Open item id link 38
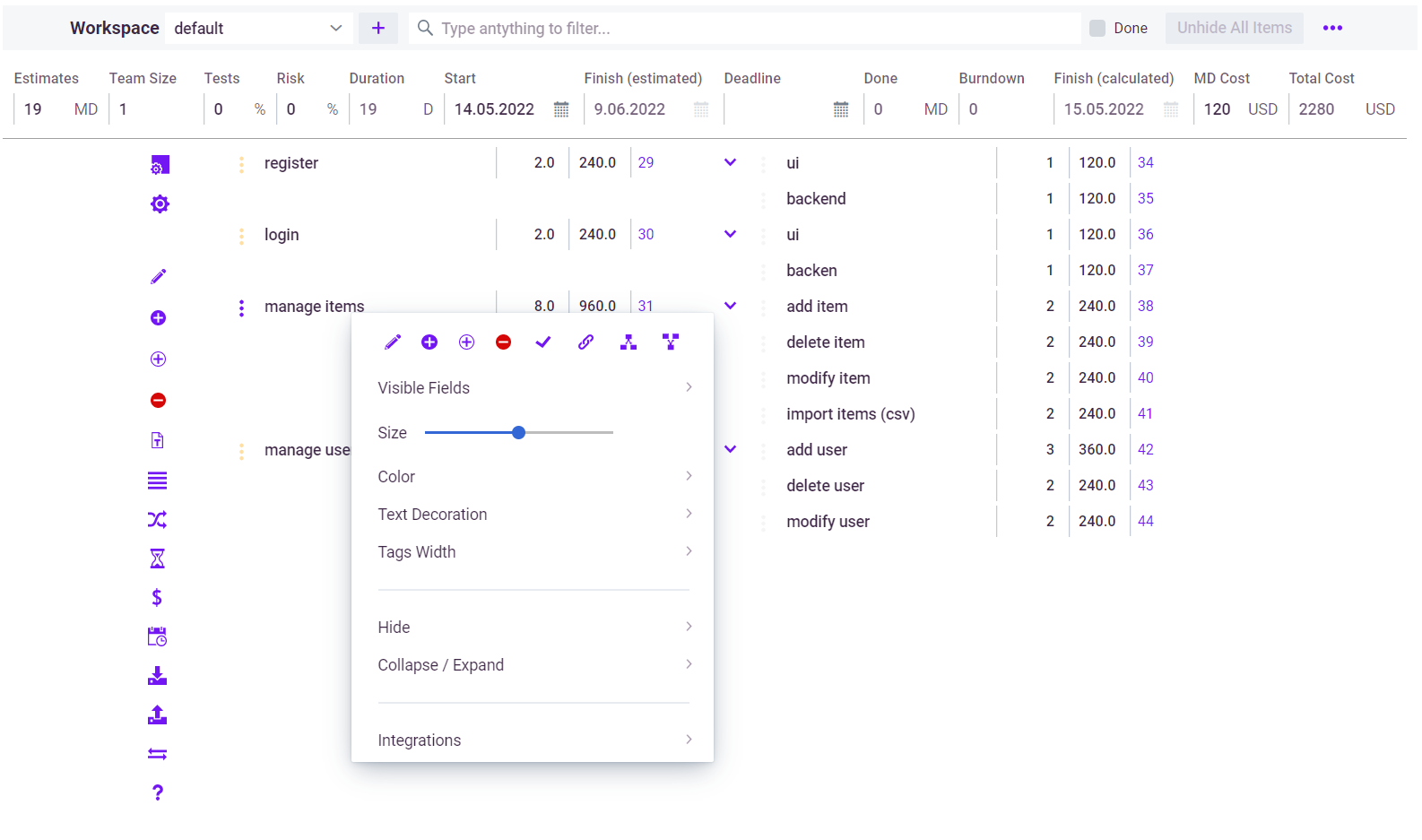The height and width of the screenshot is (840, 1422). click(x=1146, y=306)
